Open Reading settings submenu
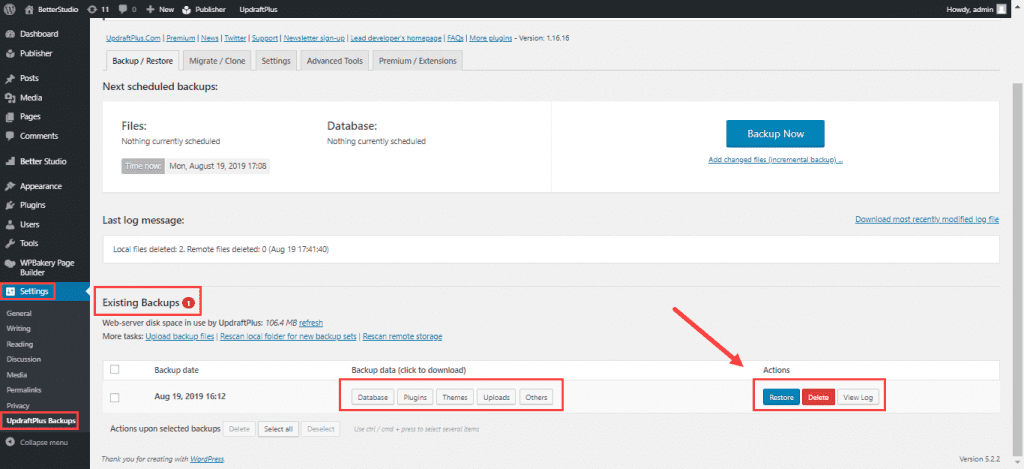 coord(20,344)
